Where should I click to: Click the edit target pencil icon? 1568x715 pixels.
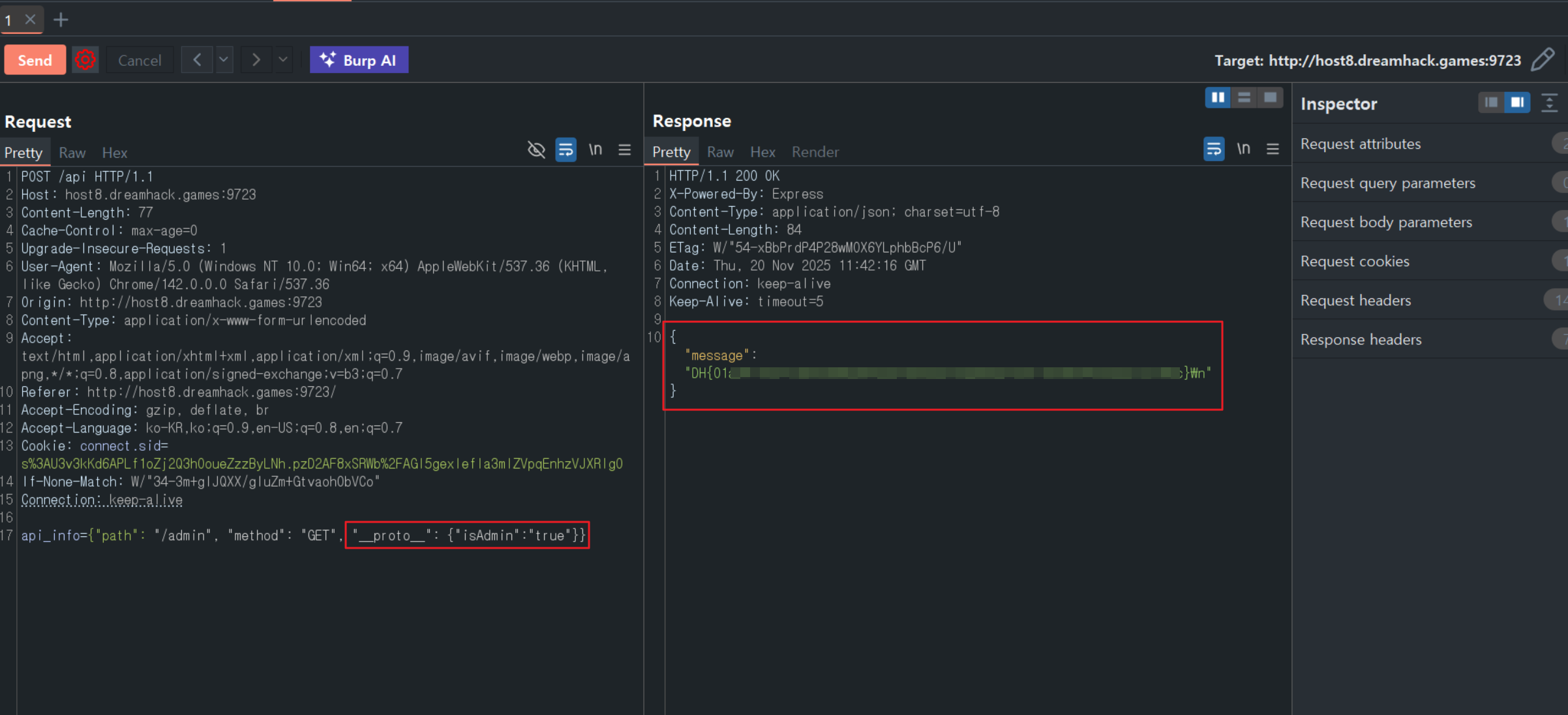click(1543, 60)
